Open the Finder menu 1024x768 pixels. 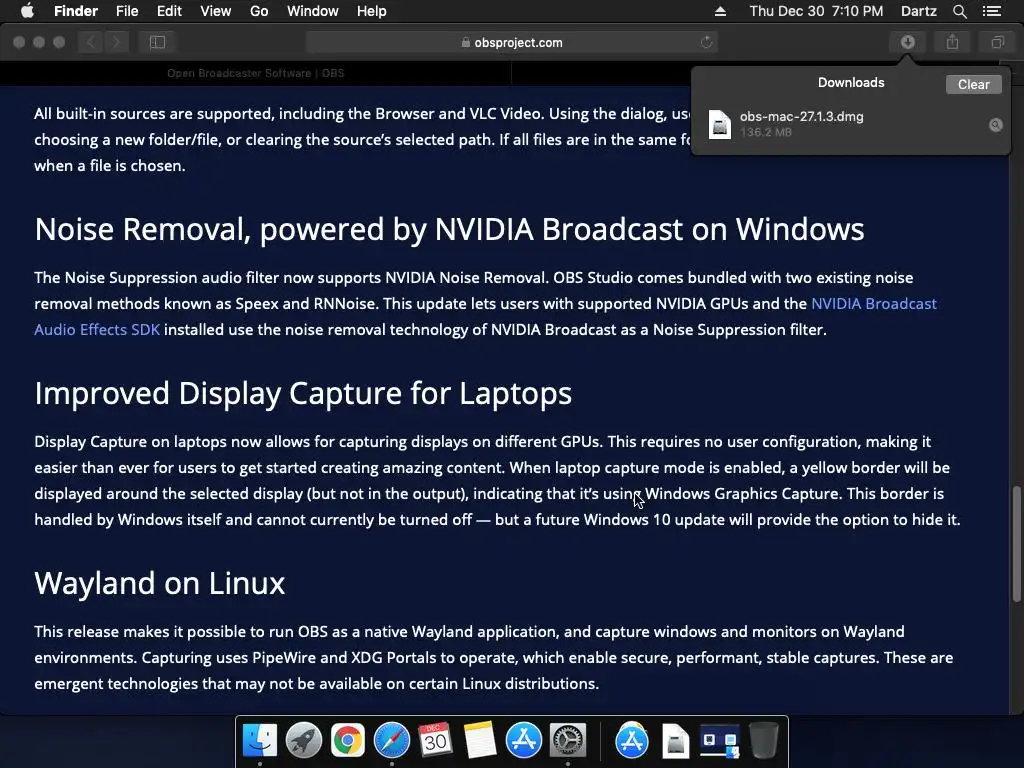(76, 11)
